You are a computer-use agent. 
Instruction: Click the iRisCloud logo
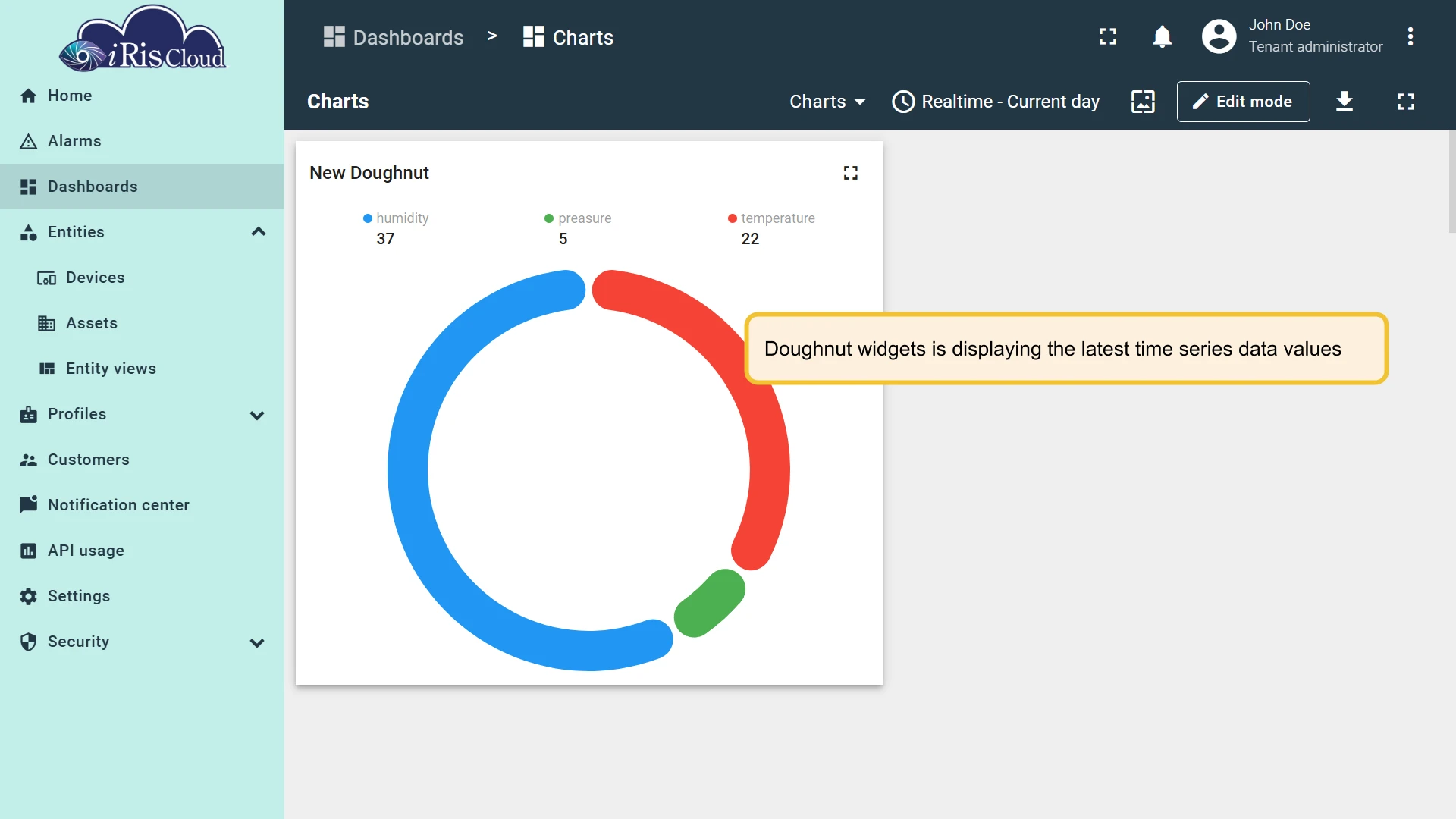click(143, 39)
